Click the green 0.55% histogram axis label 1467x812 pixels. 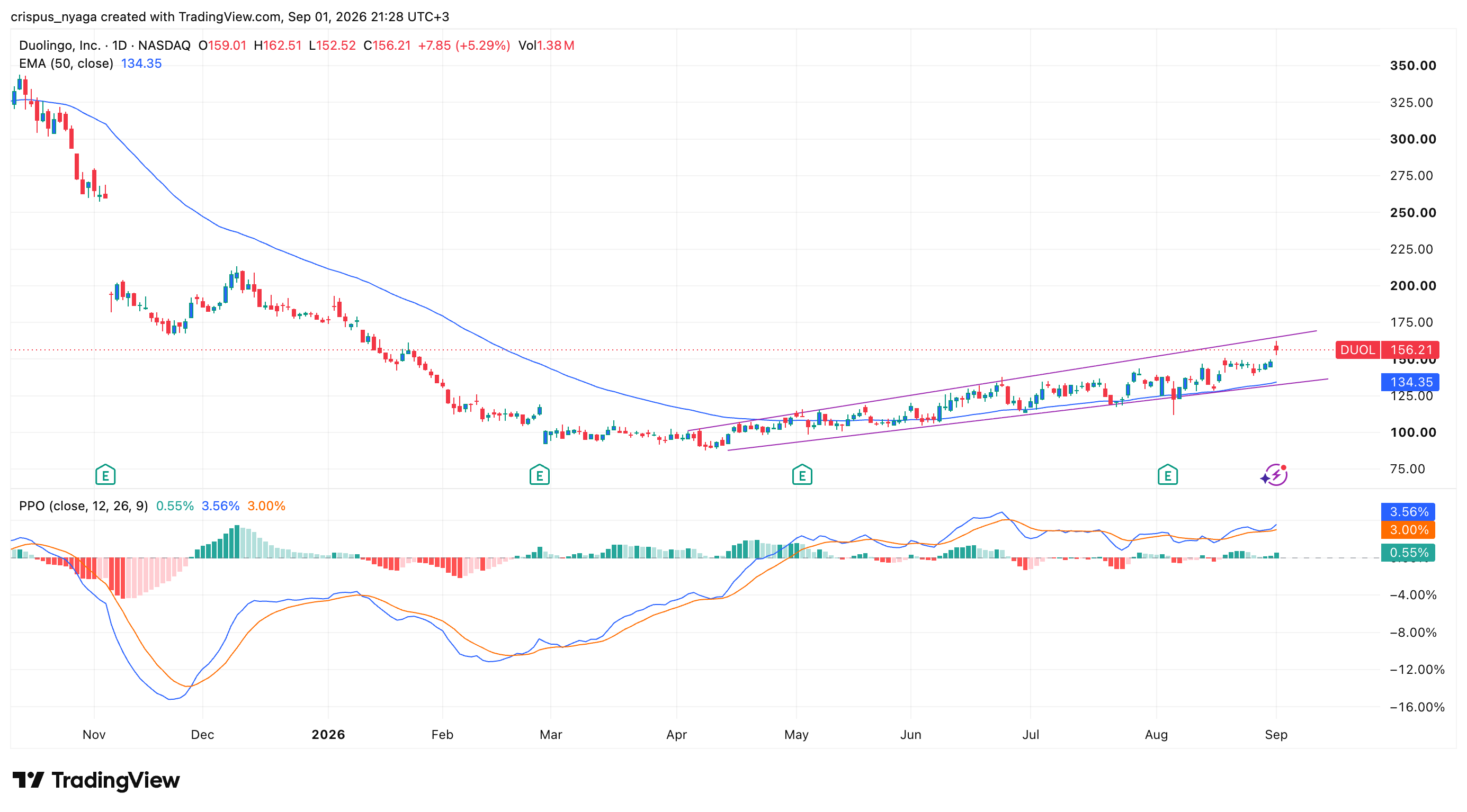(1408, 553)
